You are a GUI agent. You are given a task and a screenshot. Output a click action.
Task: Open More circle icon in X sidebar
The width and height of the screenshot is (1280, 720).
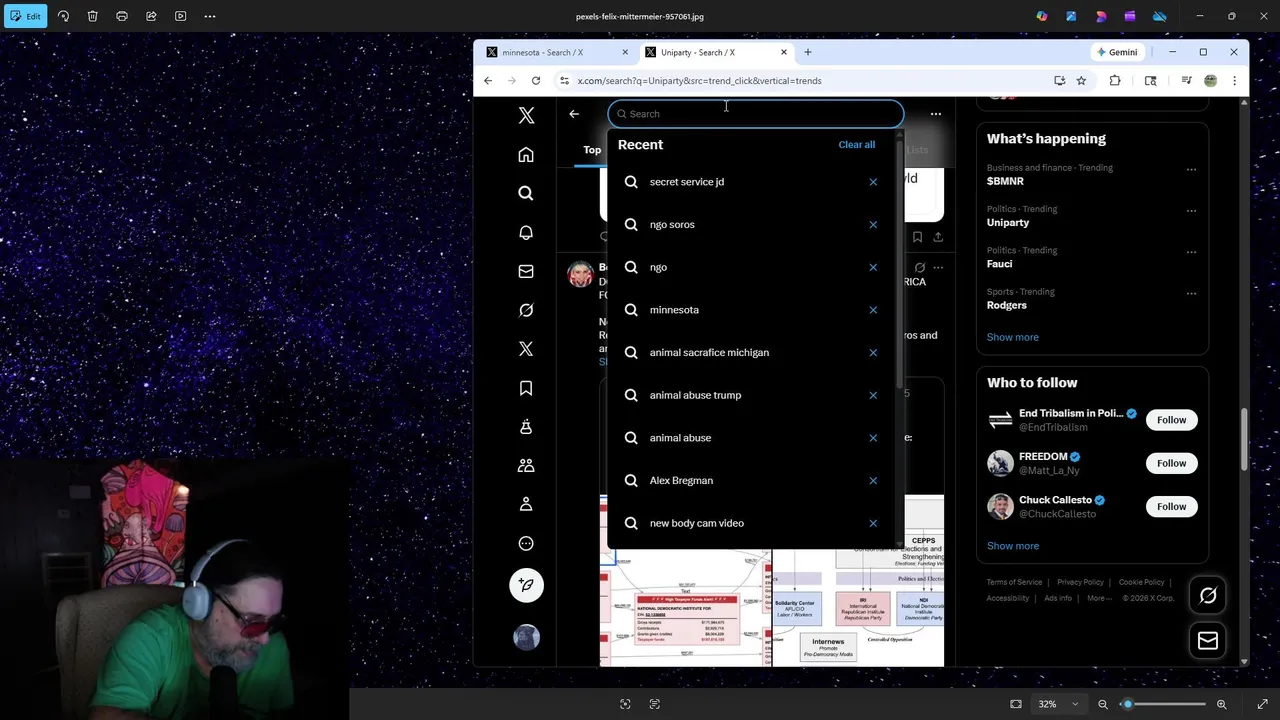pos(526,544)
